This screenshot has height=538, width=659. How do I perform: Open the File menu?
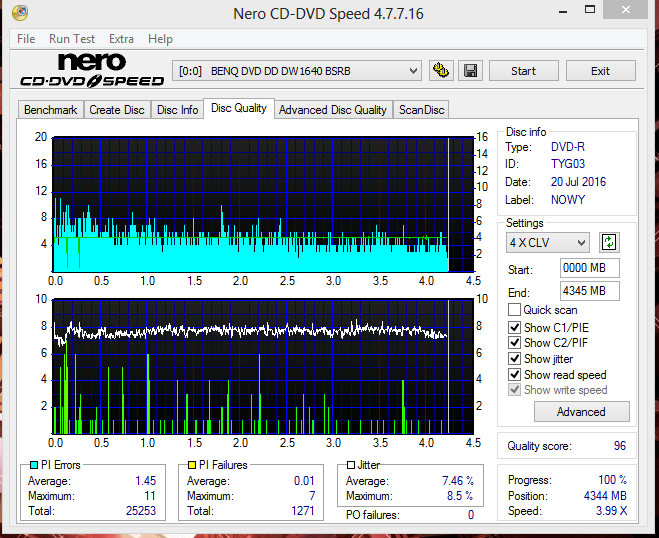(26, 39)
